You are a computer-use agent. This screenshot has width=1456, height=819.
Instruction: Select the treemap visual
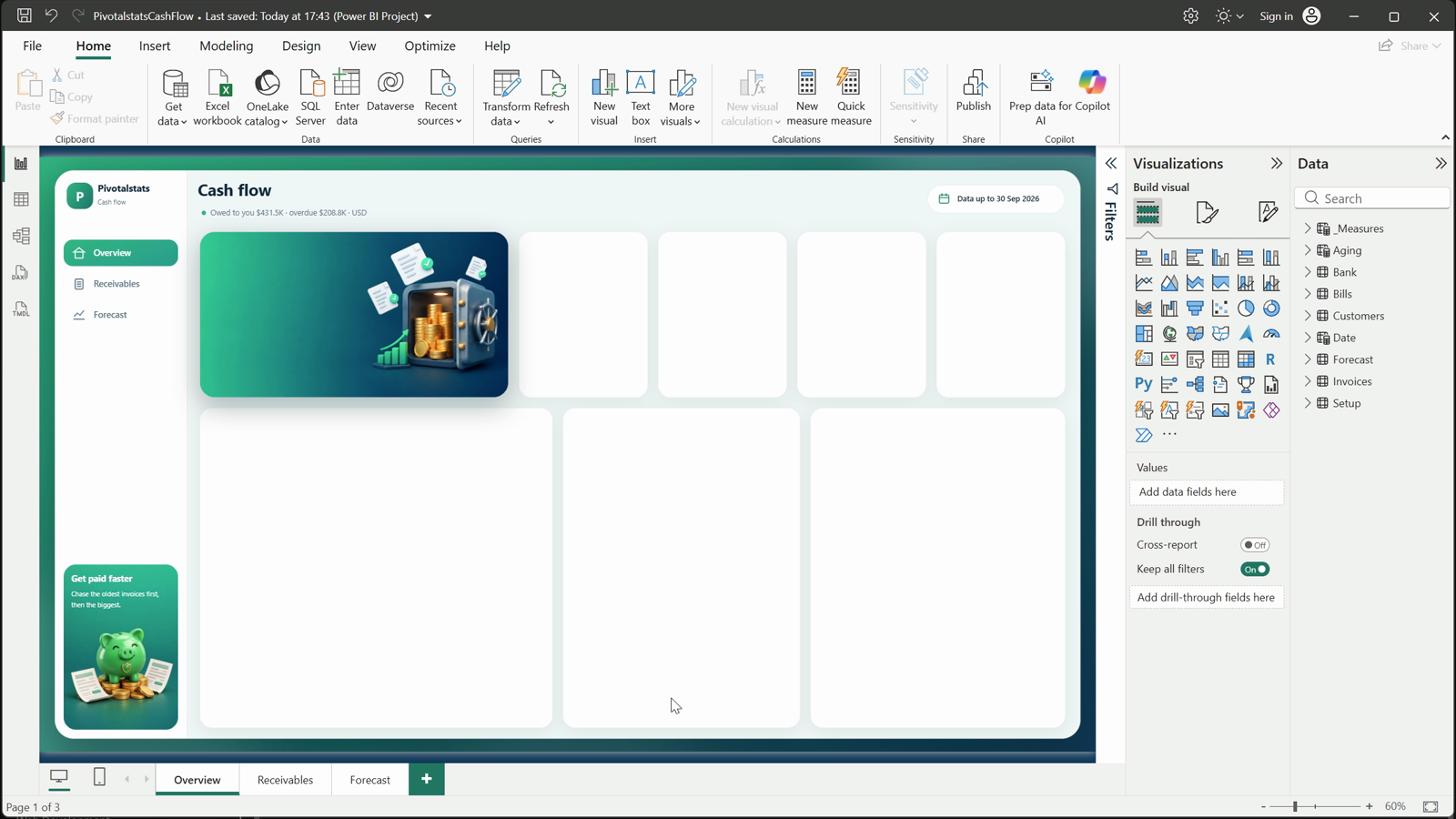pos(1144,334)
